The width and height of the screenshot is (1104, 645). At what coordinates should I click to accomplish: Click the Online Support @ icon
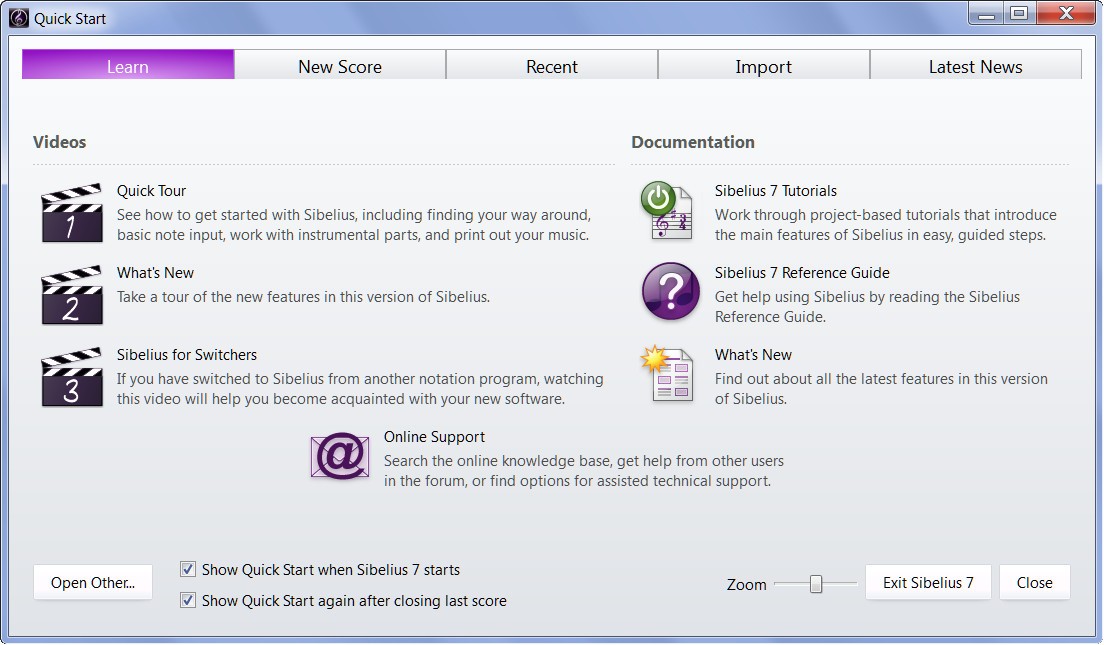(340, 456)
